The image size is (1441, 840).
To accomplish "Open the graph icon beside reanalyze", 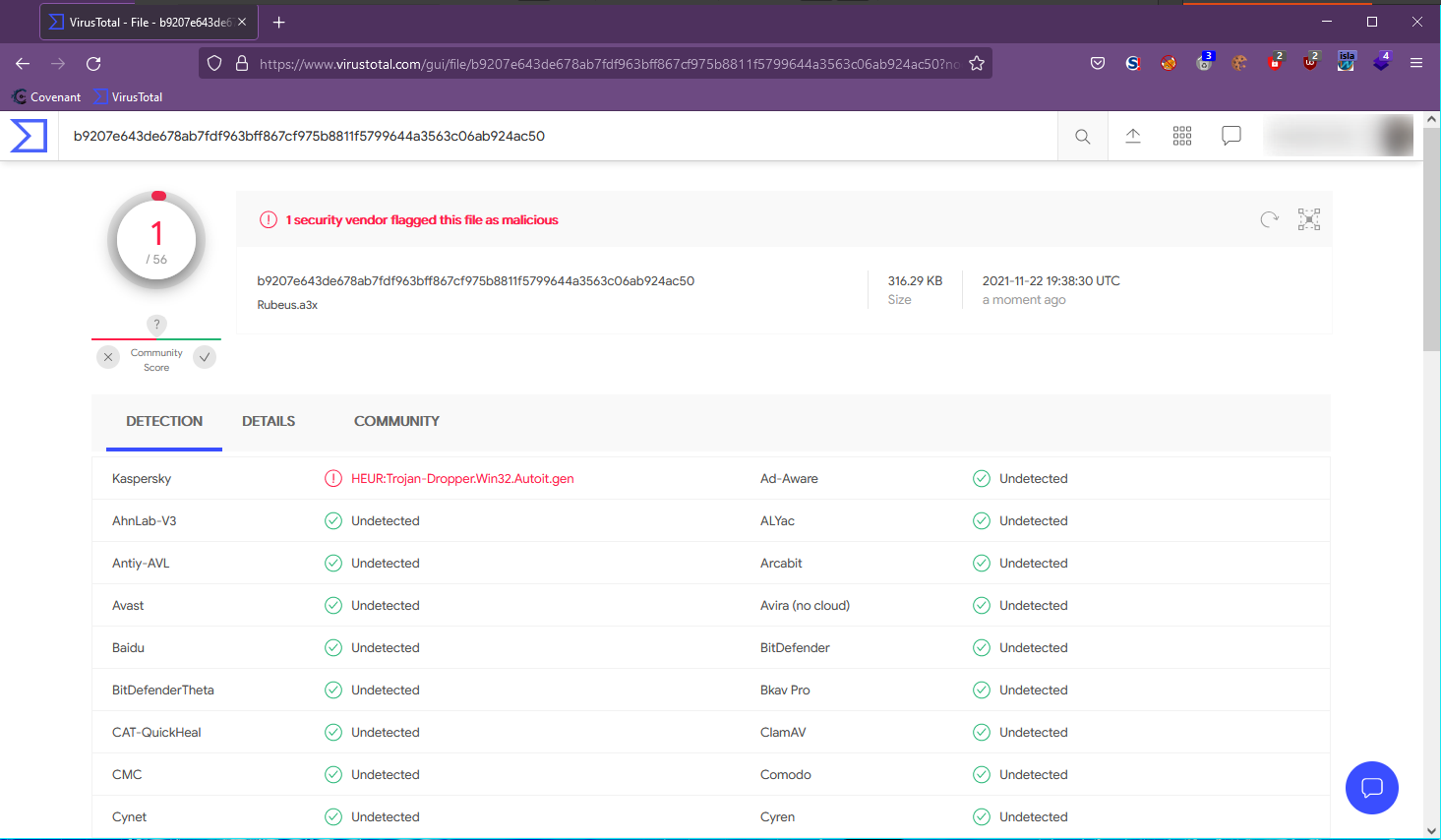I will point(1309,219).
